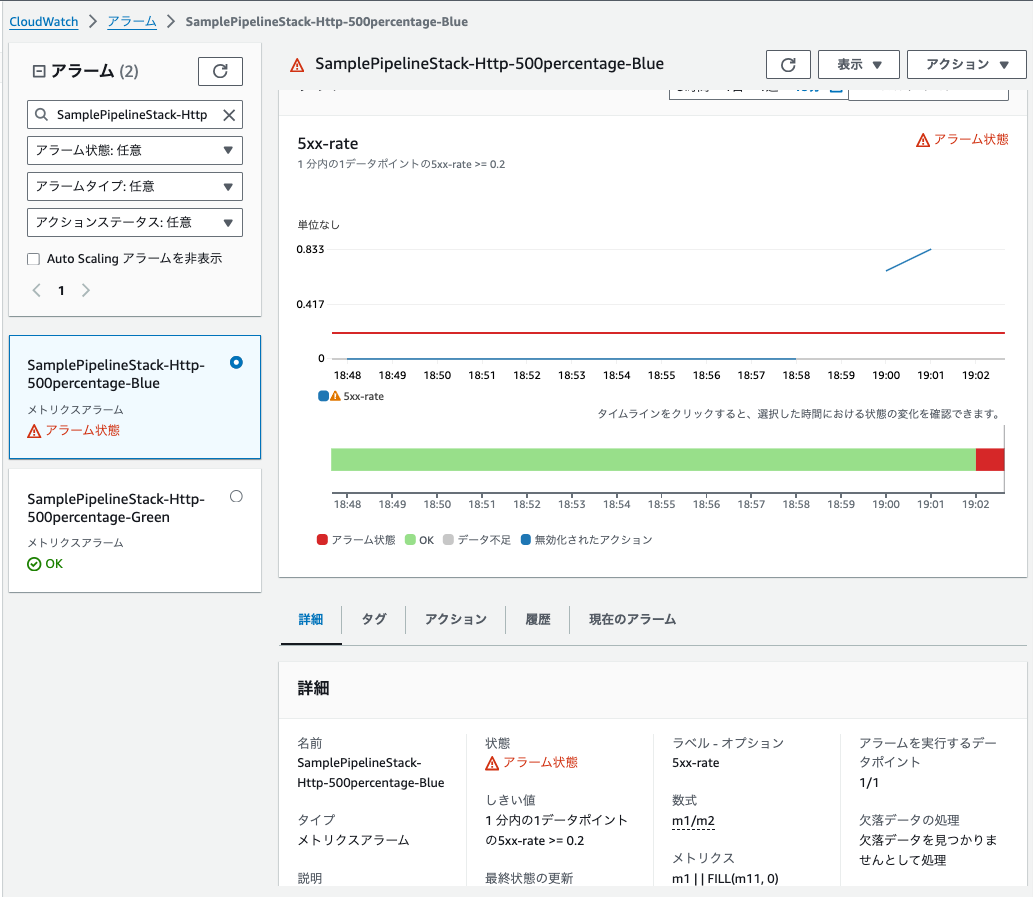The image size is (1033, 897).
Task: Open CloudWatch breadcrumb link
Action: click(43, 22)
